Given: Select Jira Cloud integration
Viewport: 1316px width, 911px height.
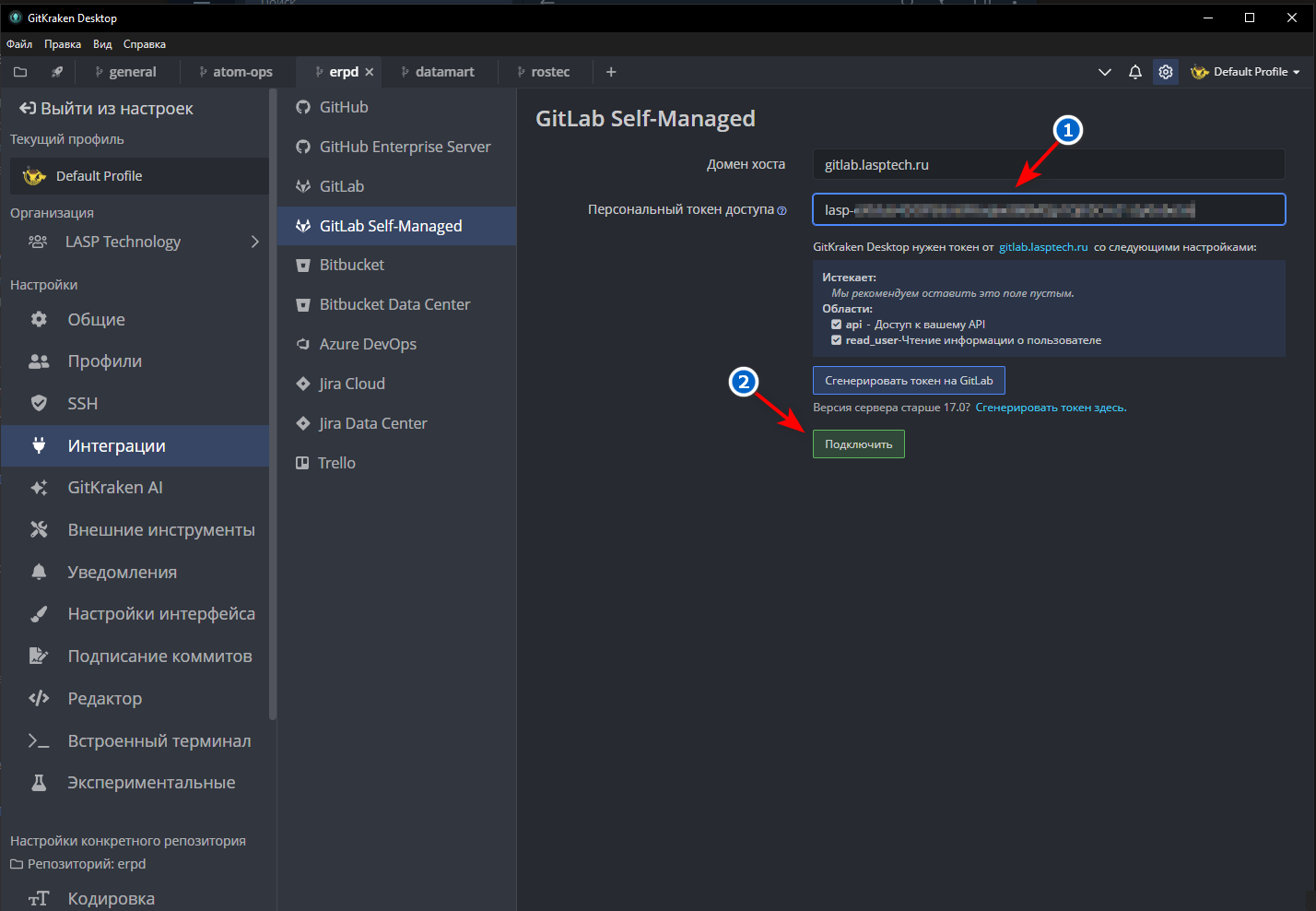Looking at the screenshot, I should (396, 384).
